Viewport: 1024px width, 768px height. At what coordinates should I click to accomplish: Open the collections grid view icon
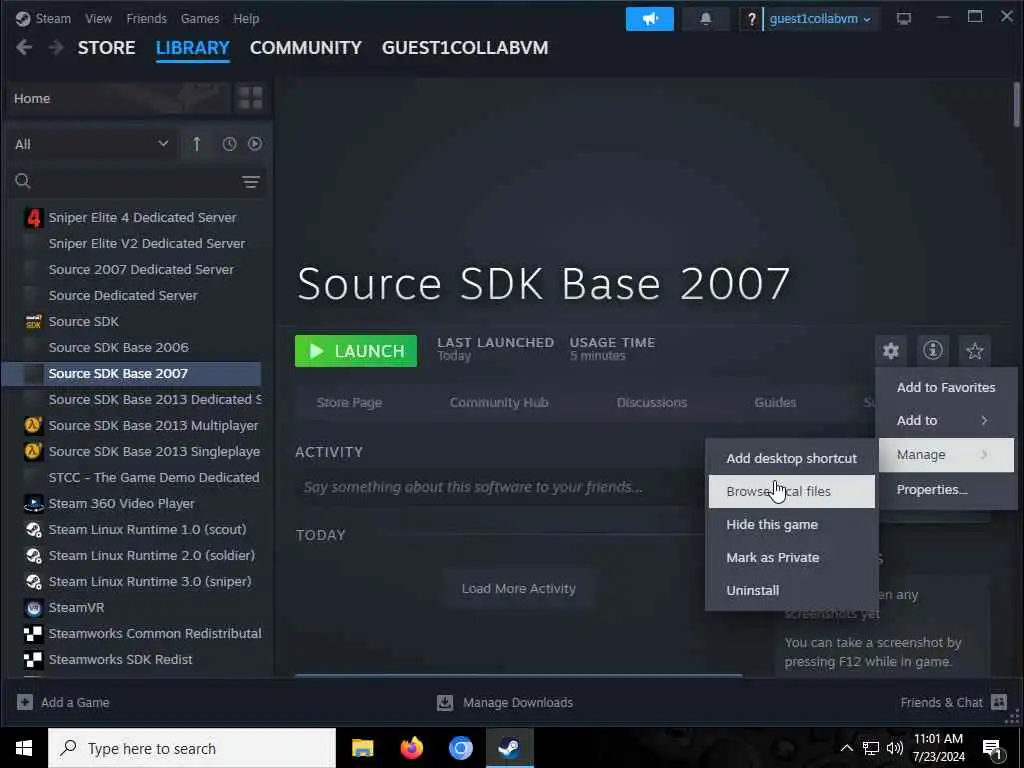pyautogui.click(x=250, y=99)
